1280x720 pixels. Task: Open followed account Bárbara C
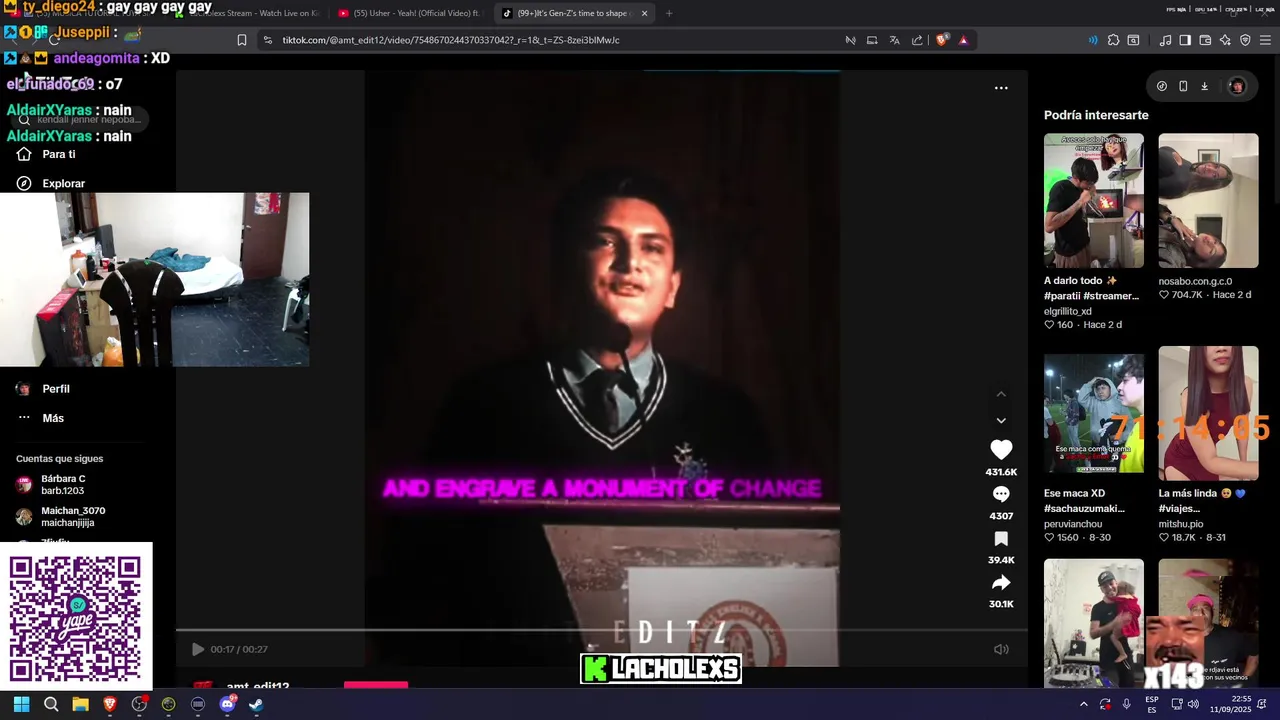pyautogui.click(x=63, y=485)
